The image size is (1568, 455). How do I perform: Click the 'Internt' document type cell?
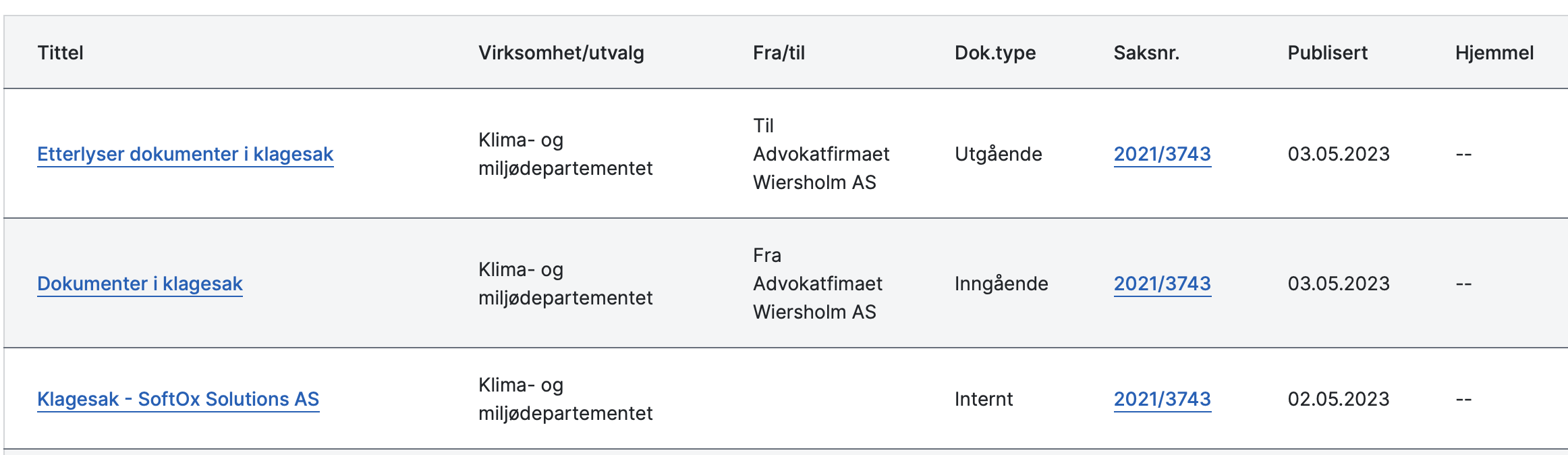click(x=983, y=399)
